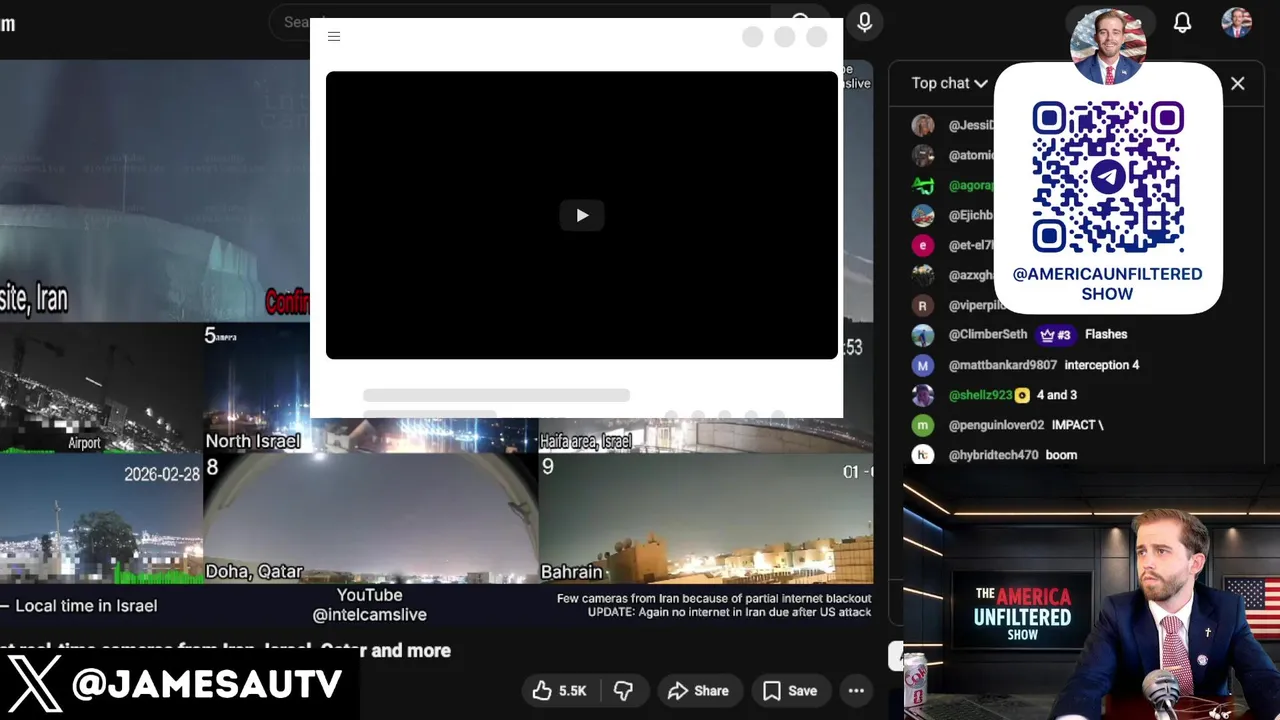The image size is (1280, 720).
Task: Select the 'Flashes' chat message
Action: click(x=1106, y=335)
